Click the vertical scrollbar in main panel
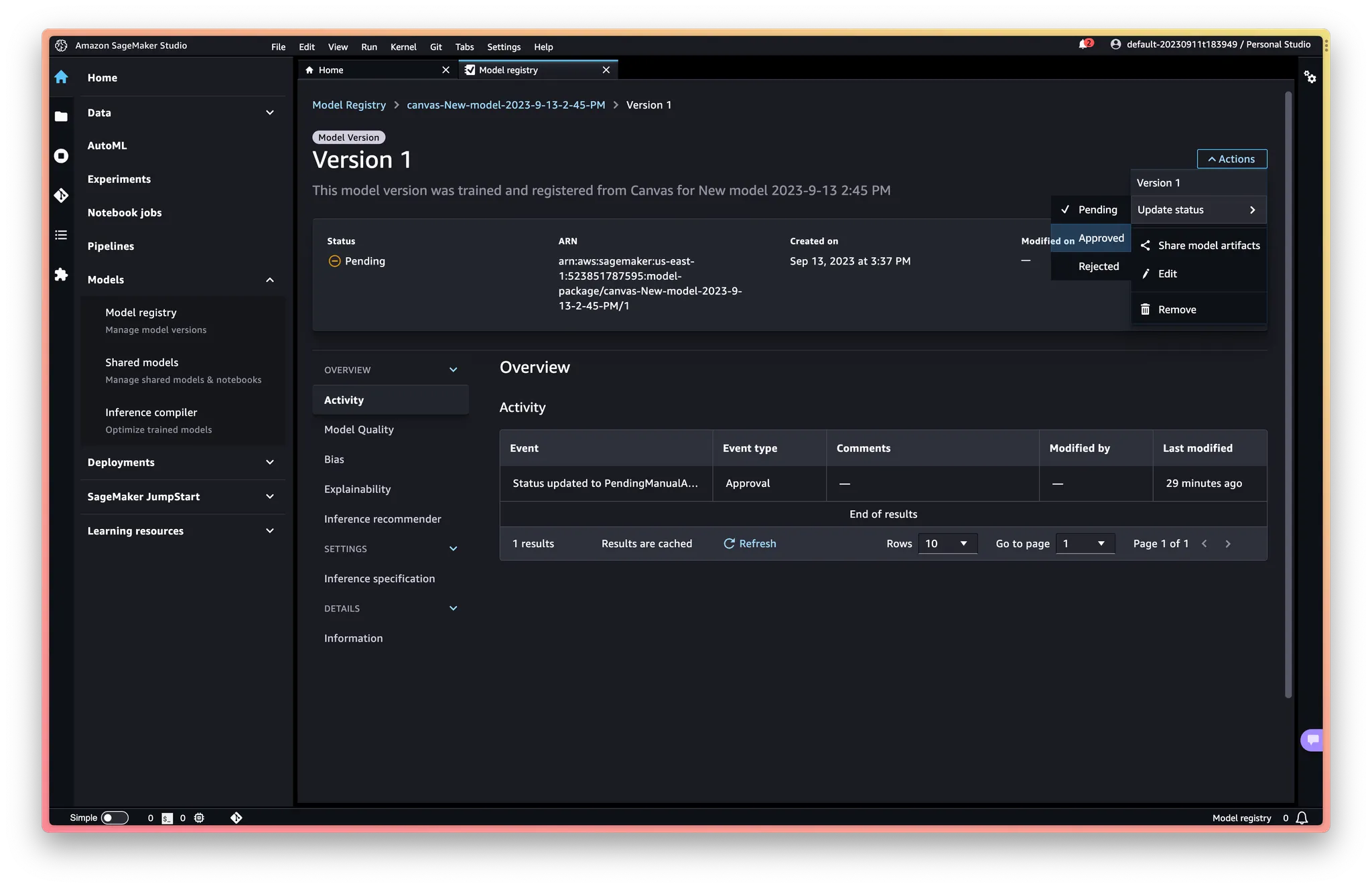The height and width of the screenshot is (888, 1372). (1288, 395)
